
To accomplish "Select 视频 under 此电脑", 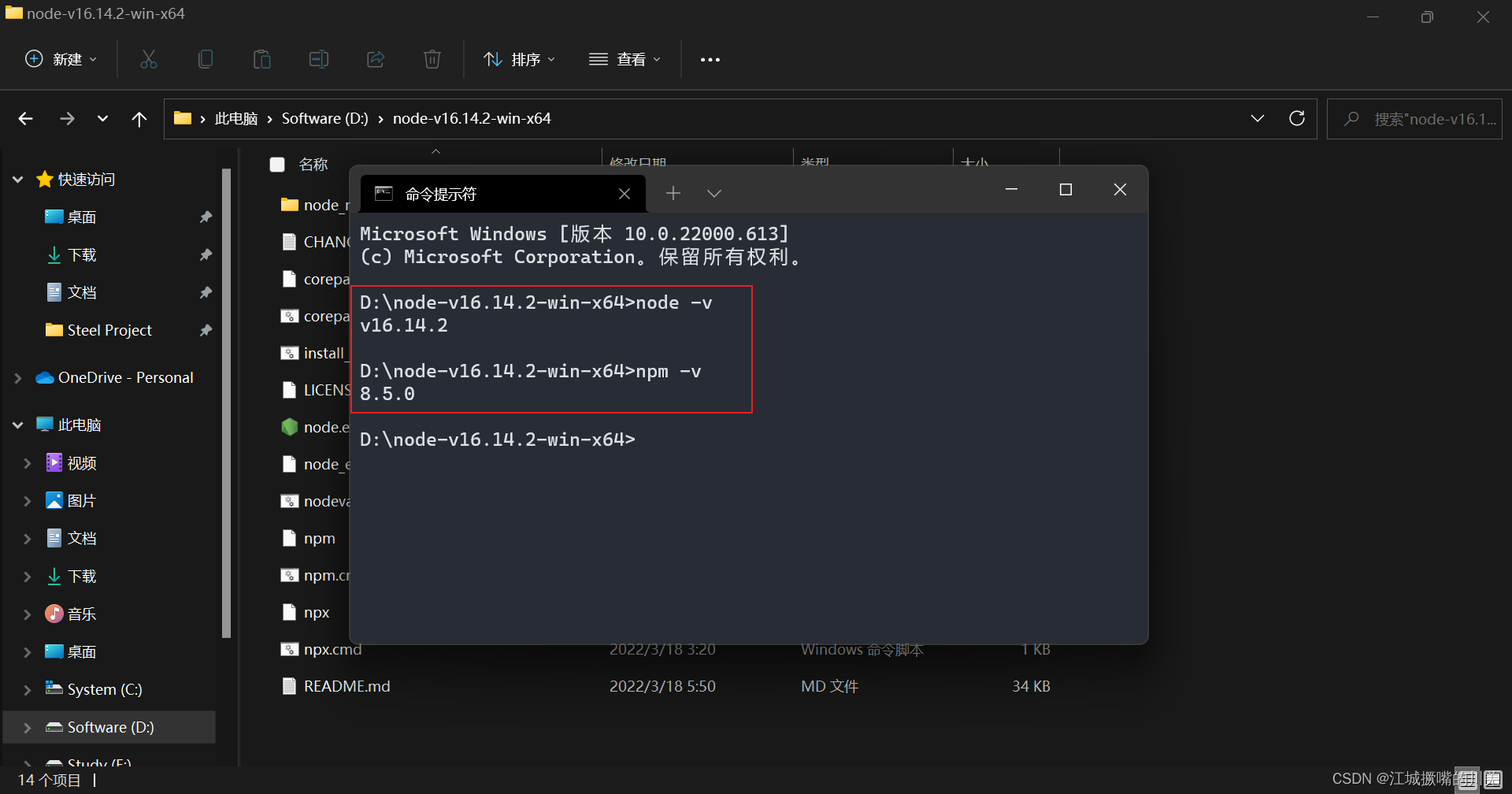I will [82, 463].
